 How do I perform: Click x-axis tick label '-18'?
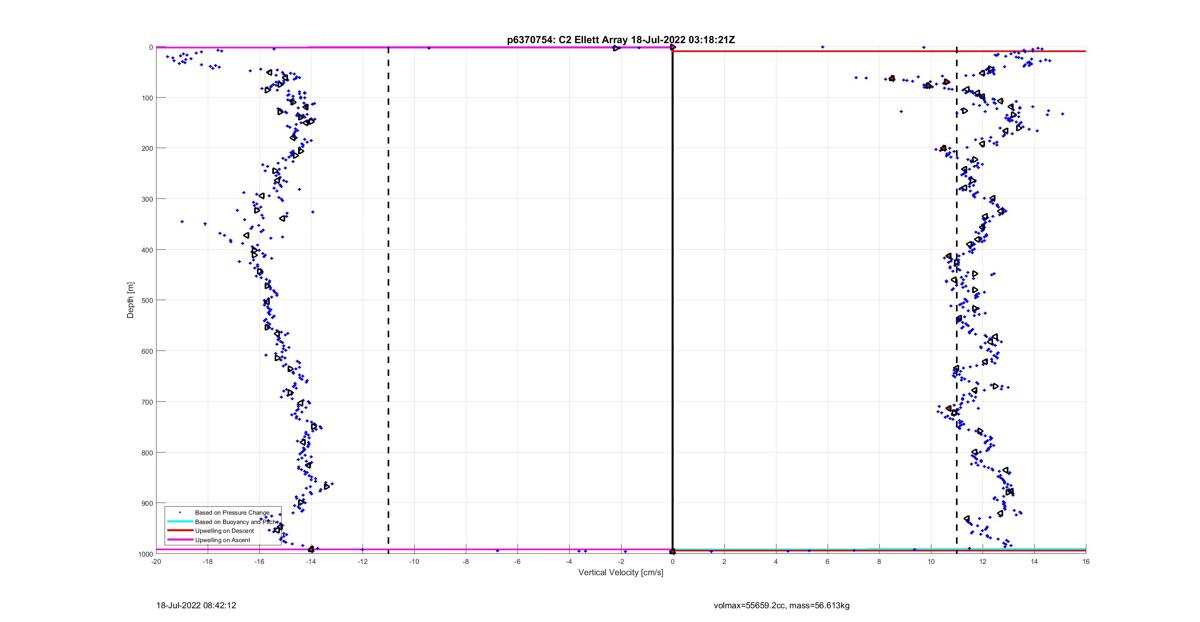(x=208, y=562)
